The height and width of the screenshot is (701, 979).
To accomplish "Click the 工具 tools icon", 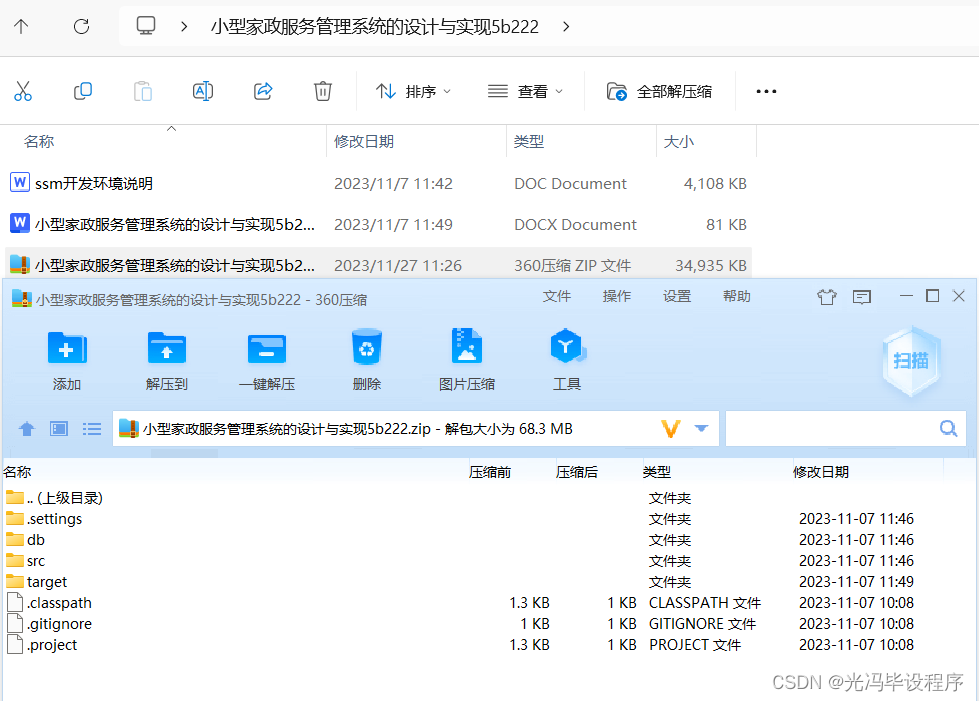I will [x=567, y=358].
